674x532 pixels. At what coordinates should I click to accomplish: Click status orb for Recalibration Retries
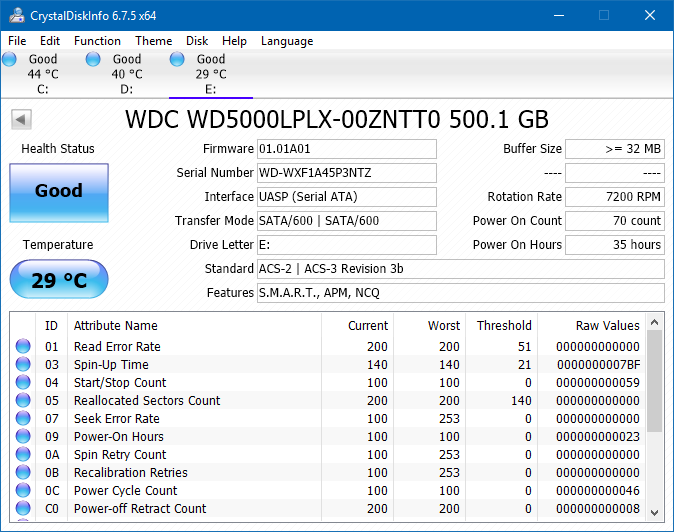(x=23, y=472)
